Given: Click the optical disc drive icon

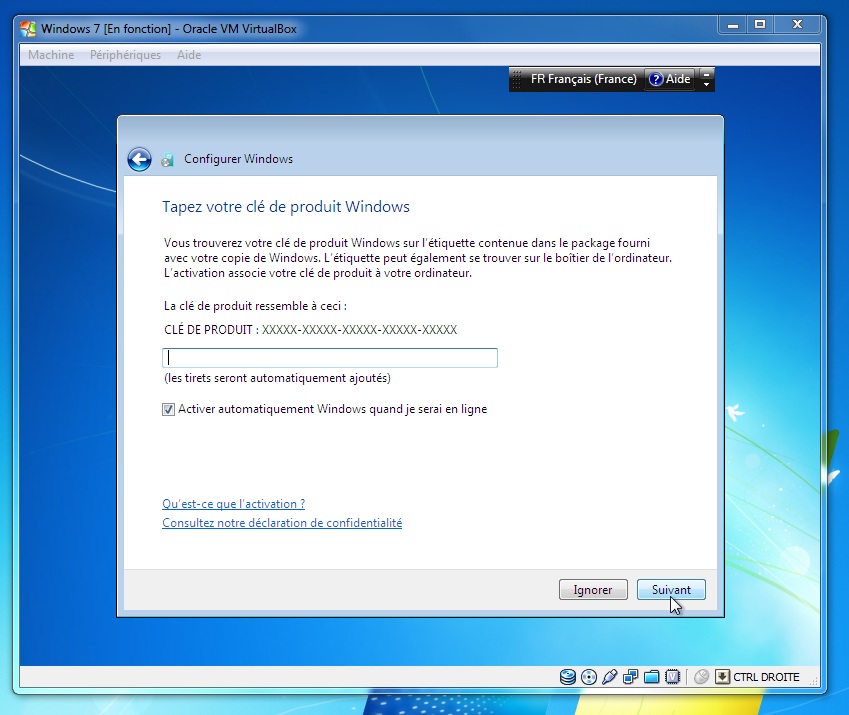Looking at the screenshot, I should [x=588, y=677].
